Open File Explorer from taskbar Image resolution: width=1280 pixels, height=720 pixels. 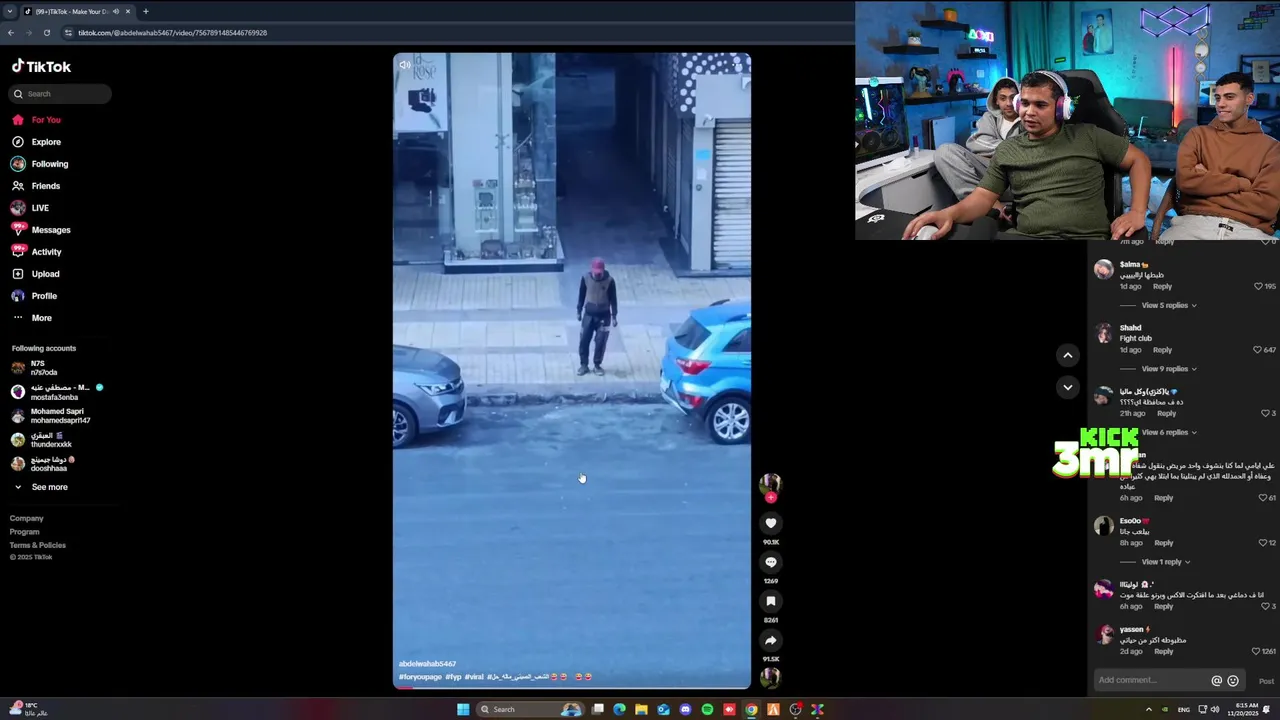[x=641, y=709]
